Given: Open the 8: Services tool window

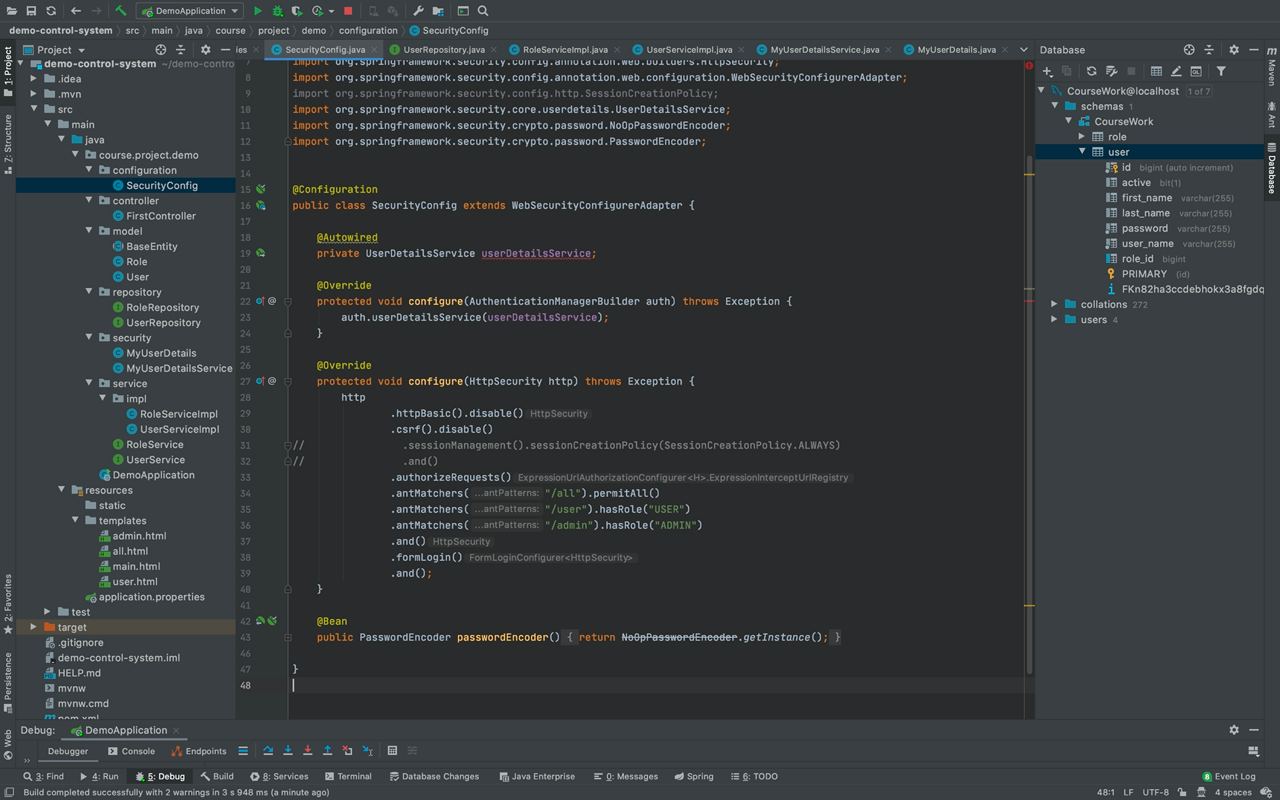Looking at the screenshot, I should (279, 776).
